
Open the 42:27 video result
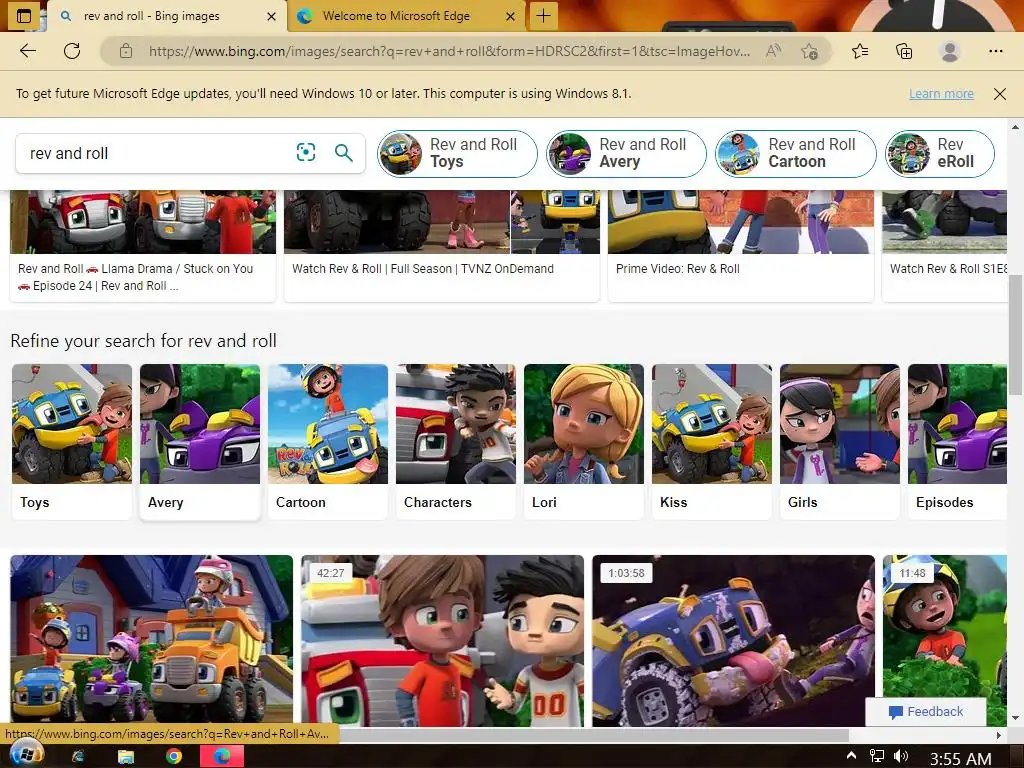pyautogui.click(x=442, y=641)
